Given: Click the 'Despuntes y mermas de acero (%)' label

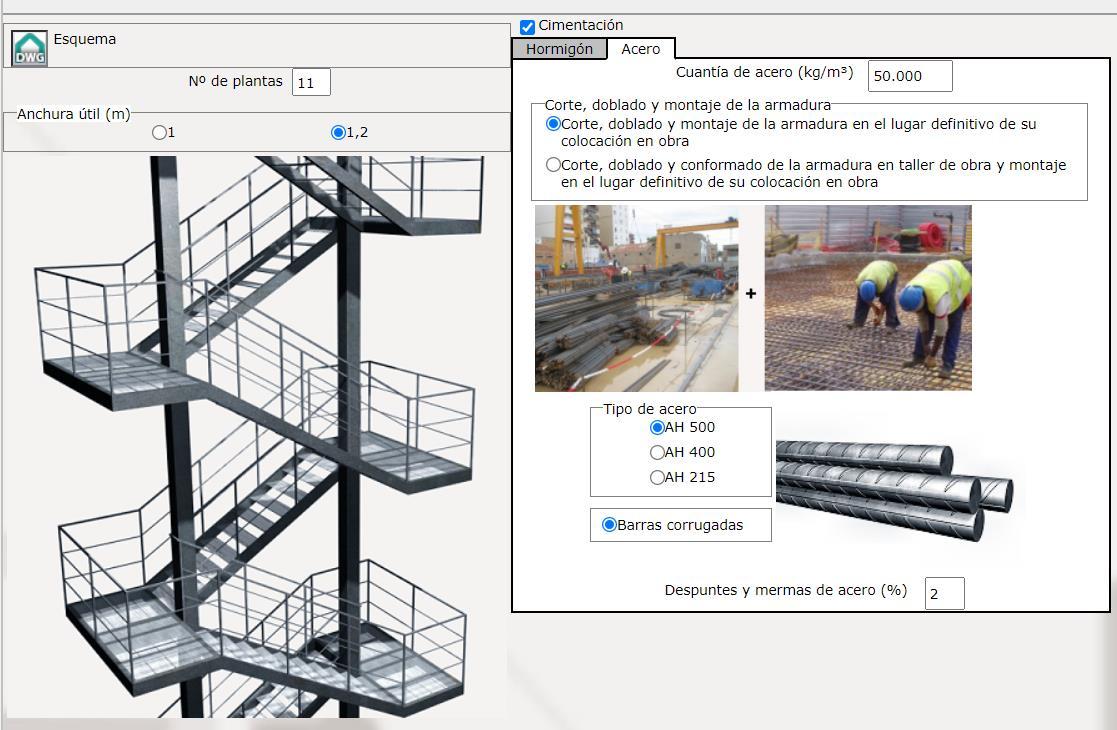Looking at the screenshot, I should point(786,590).
